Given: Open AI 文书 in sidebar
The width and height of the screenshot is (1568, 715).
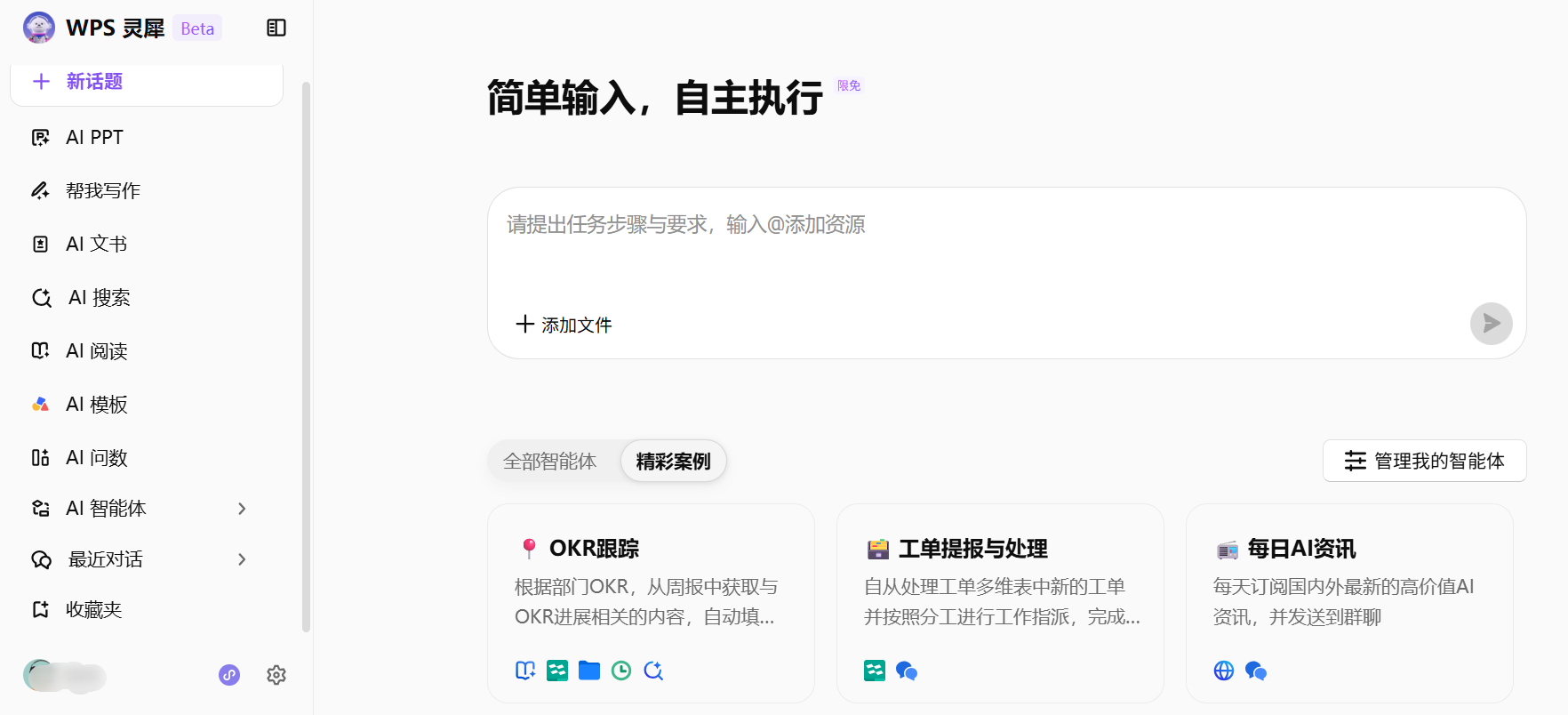Looking at the screenshot, I should coord(96,245).
